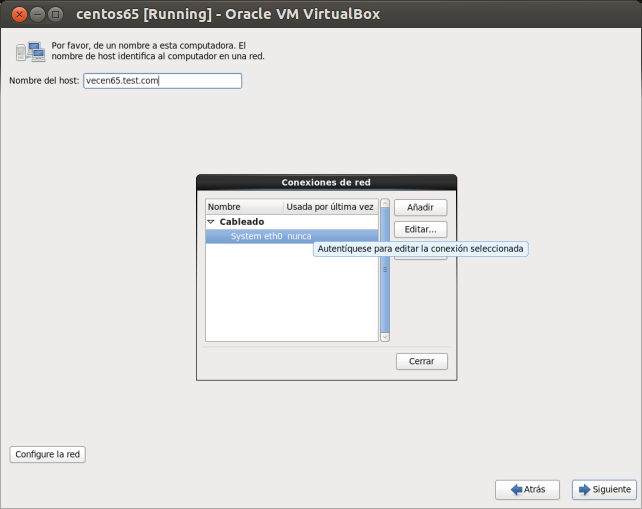This screenshot has width=642, height=509.
Task: Close dialog with Cerrar button
Action: pyautogui.click(x=422, y=361)
